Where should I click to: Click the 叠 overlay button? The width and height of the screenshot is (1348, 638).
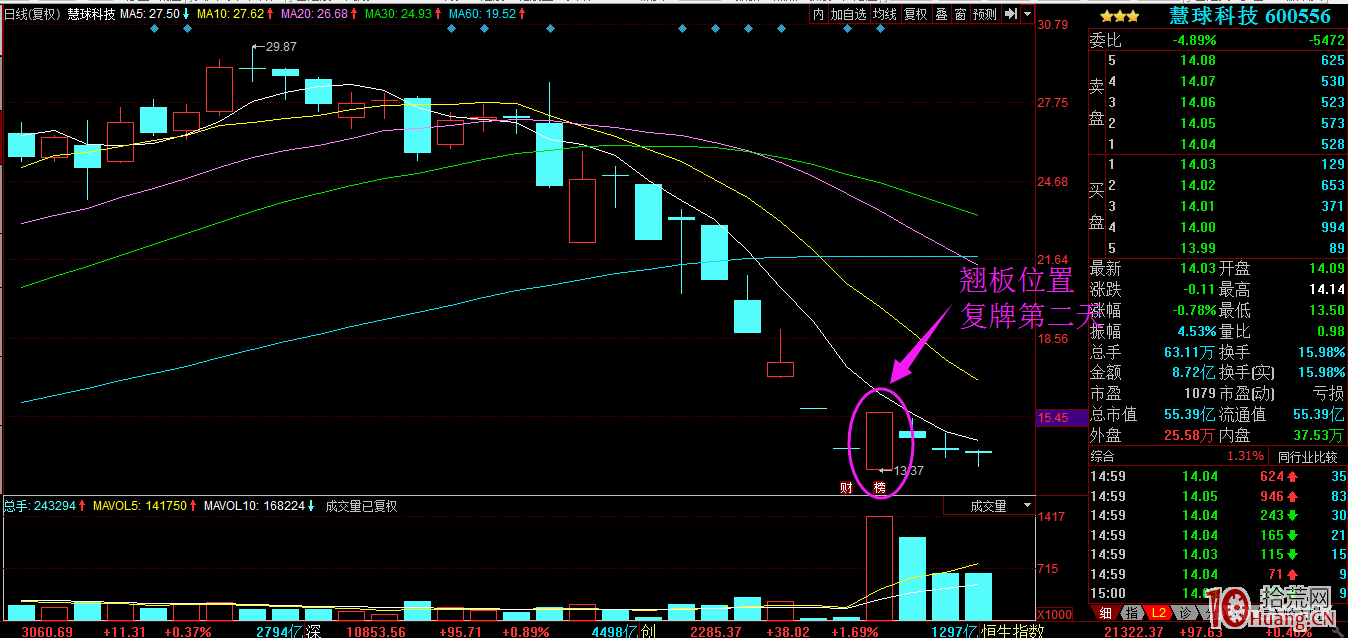(x=941, y=14)
